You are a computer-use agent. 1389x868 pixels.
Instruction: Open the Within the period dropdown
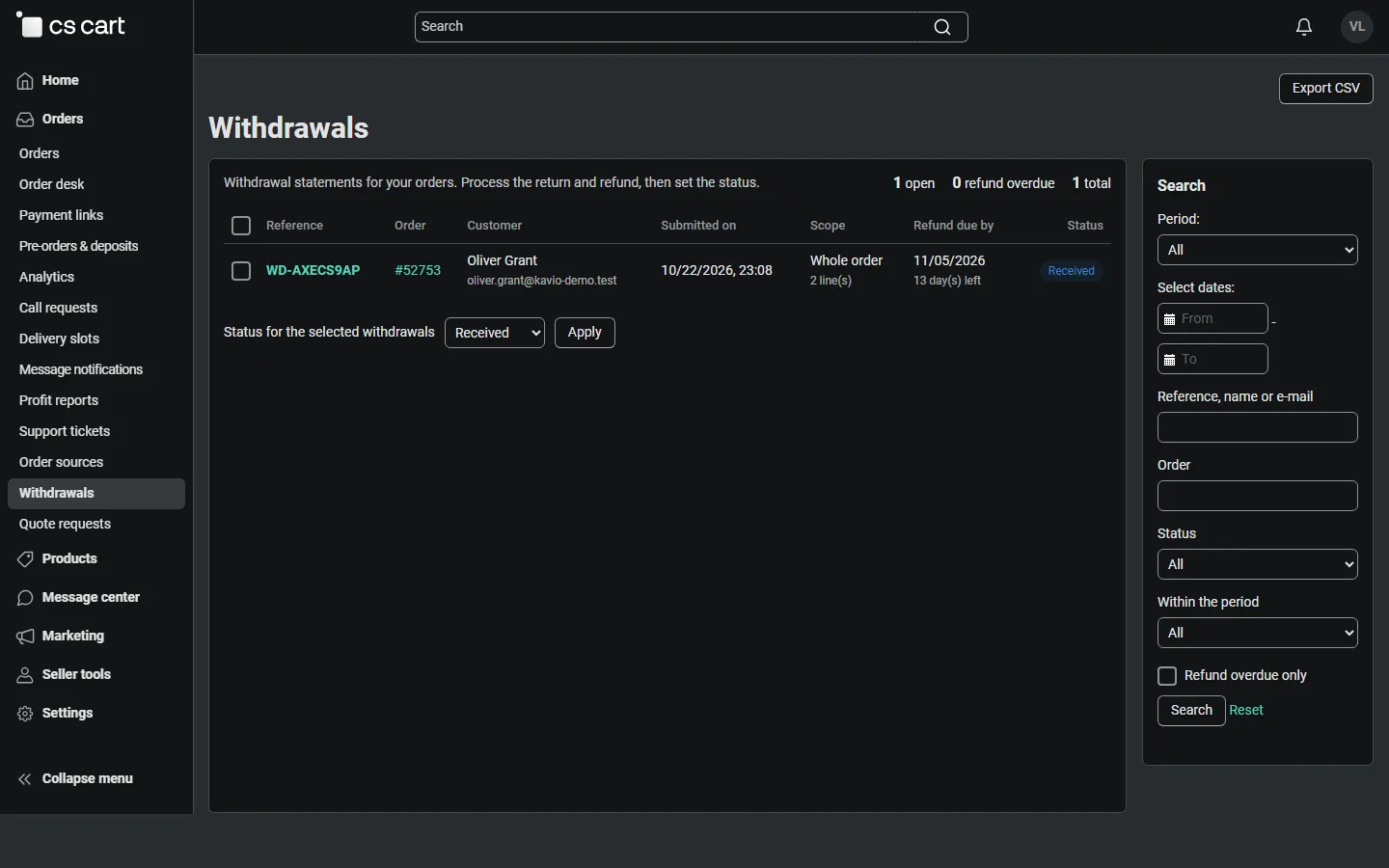[x=1258, y=633]
